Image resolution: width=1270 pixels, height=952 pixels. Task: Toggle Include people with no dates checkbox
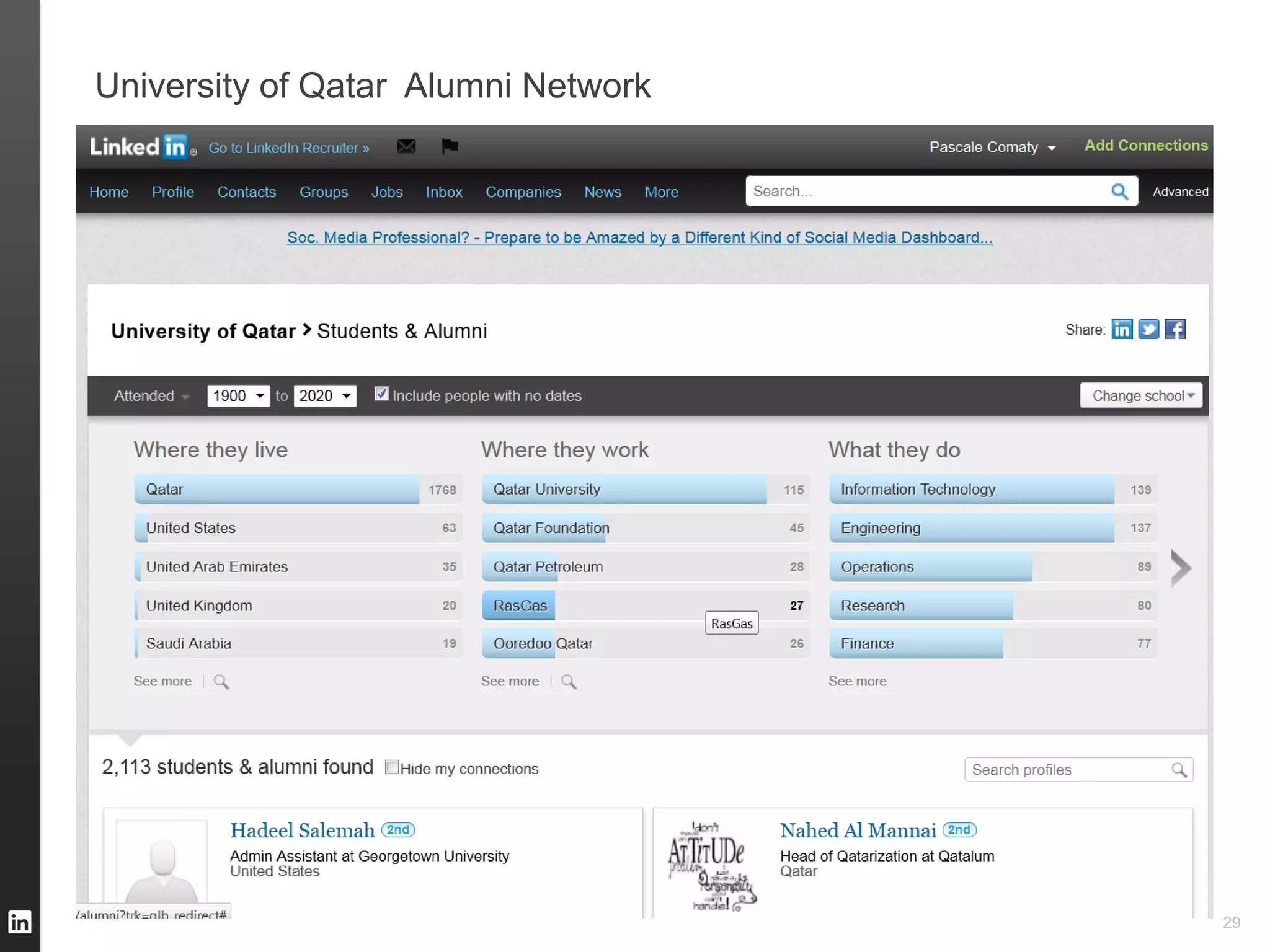[x=381, y=394]
